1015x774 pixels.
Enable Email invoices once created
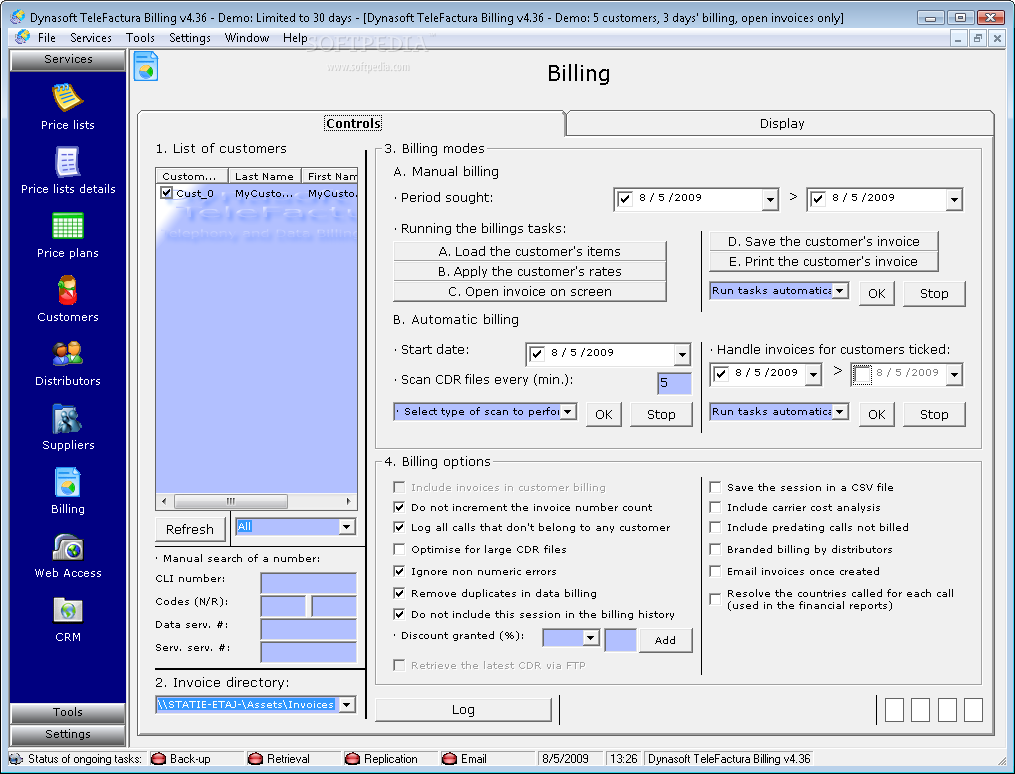[x=715, y=571]
